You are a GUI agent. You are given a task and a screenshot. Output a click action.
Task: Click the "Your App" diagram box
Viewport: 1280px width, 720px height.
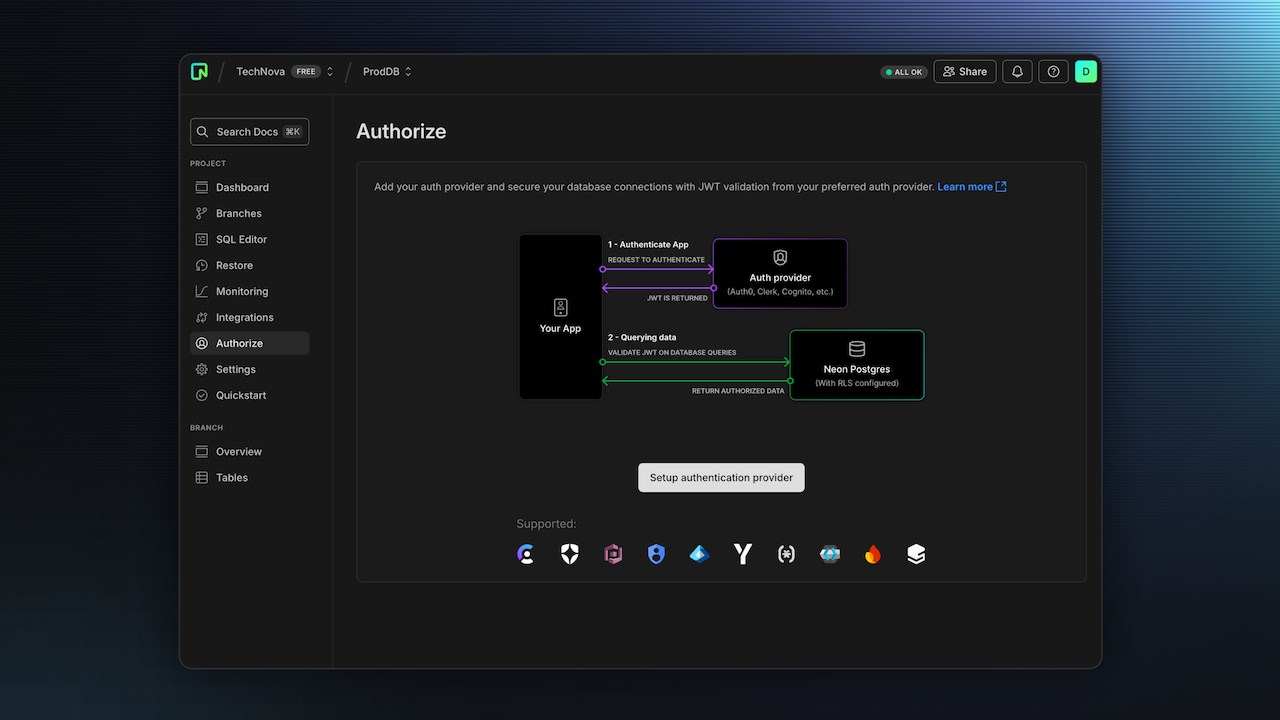point(560,317)
